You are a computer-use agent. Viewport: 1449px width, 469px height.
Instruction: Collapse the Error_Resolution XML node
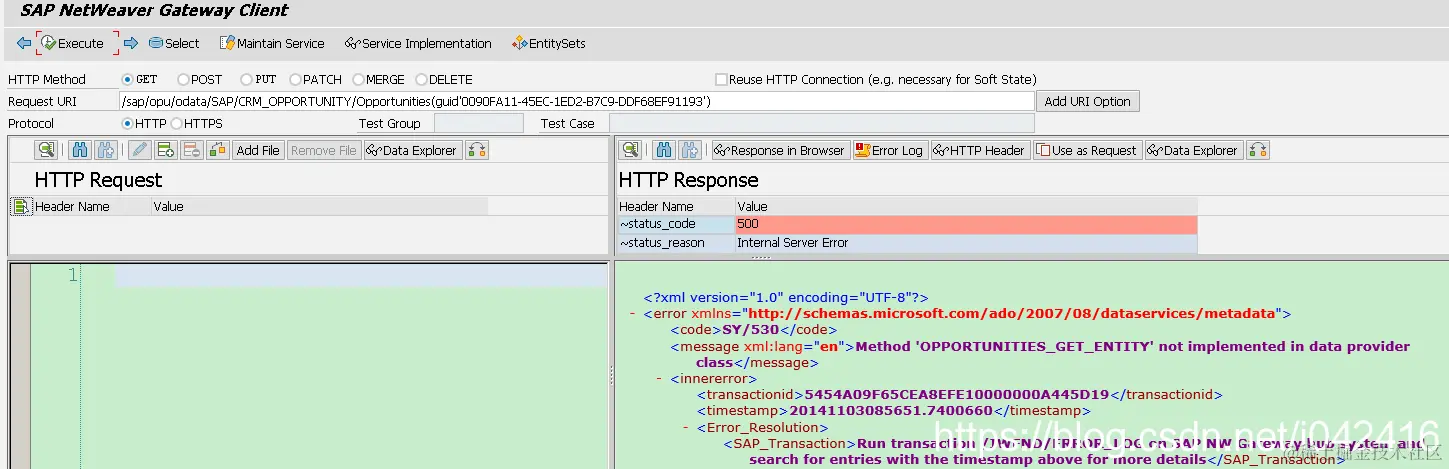click(686, 428)
